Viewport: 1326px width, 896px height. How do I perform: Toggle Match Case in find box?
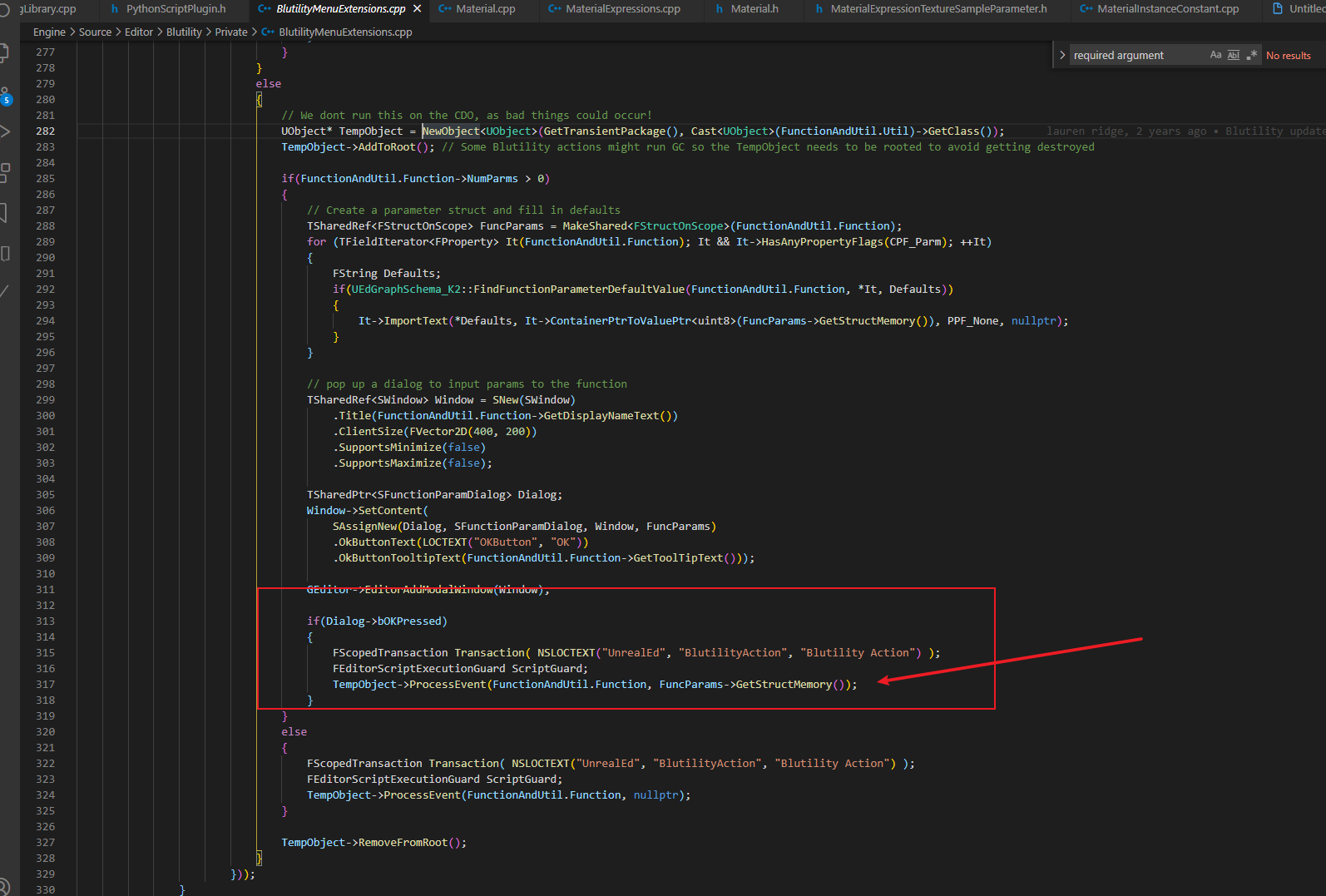pos(1215,55)
